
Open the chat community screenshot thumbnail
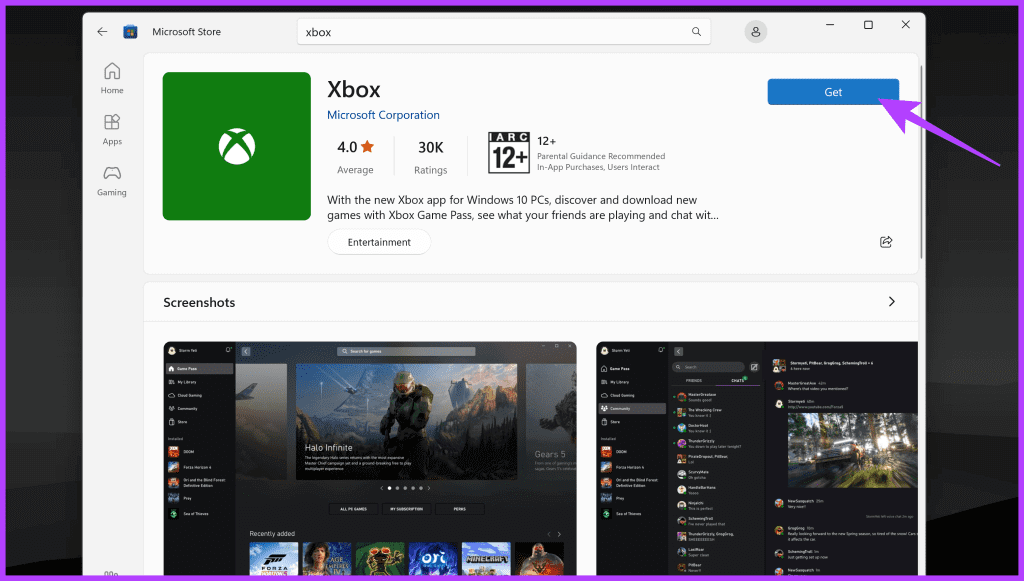click(757, 458)
